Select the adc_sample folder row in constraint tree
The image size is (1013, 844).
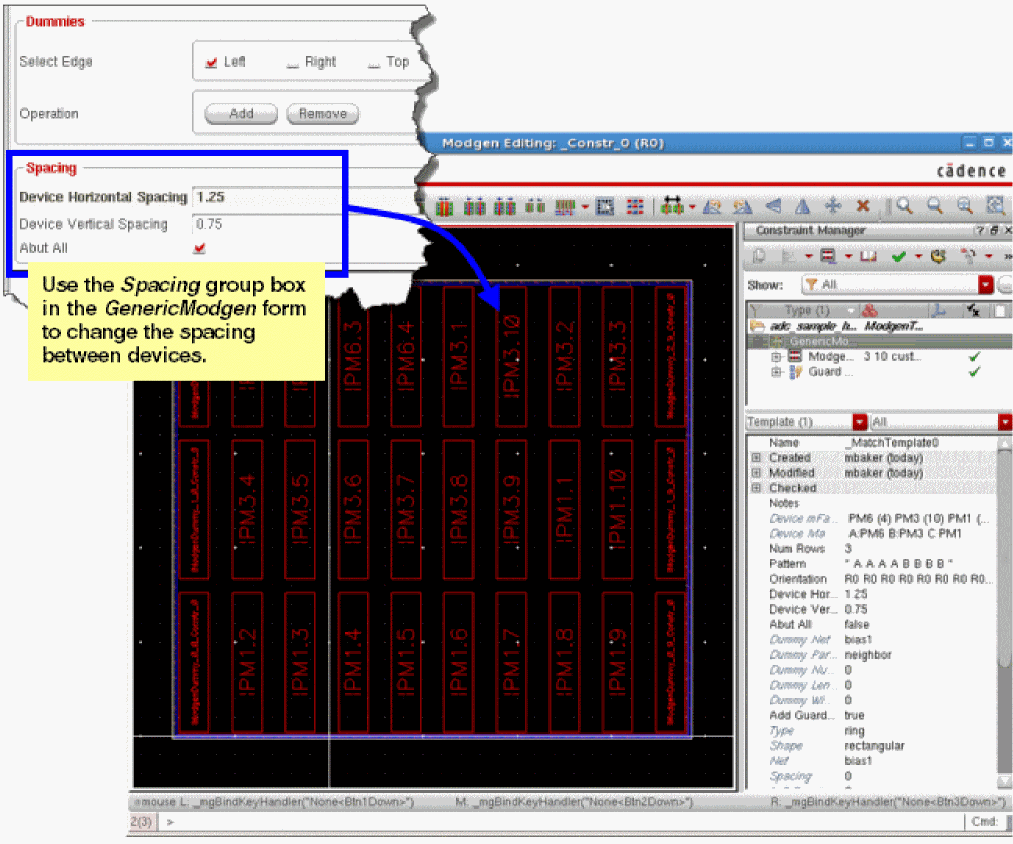(x=879, y=326)
